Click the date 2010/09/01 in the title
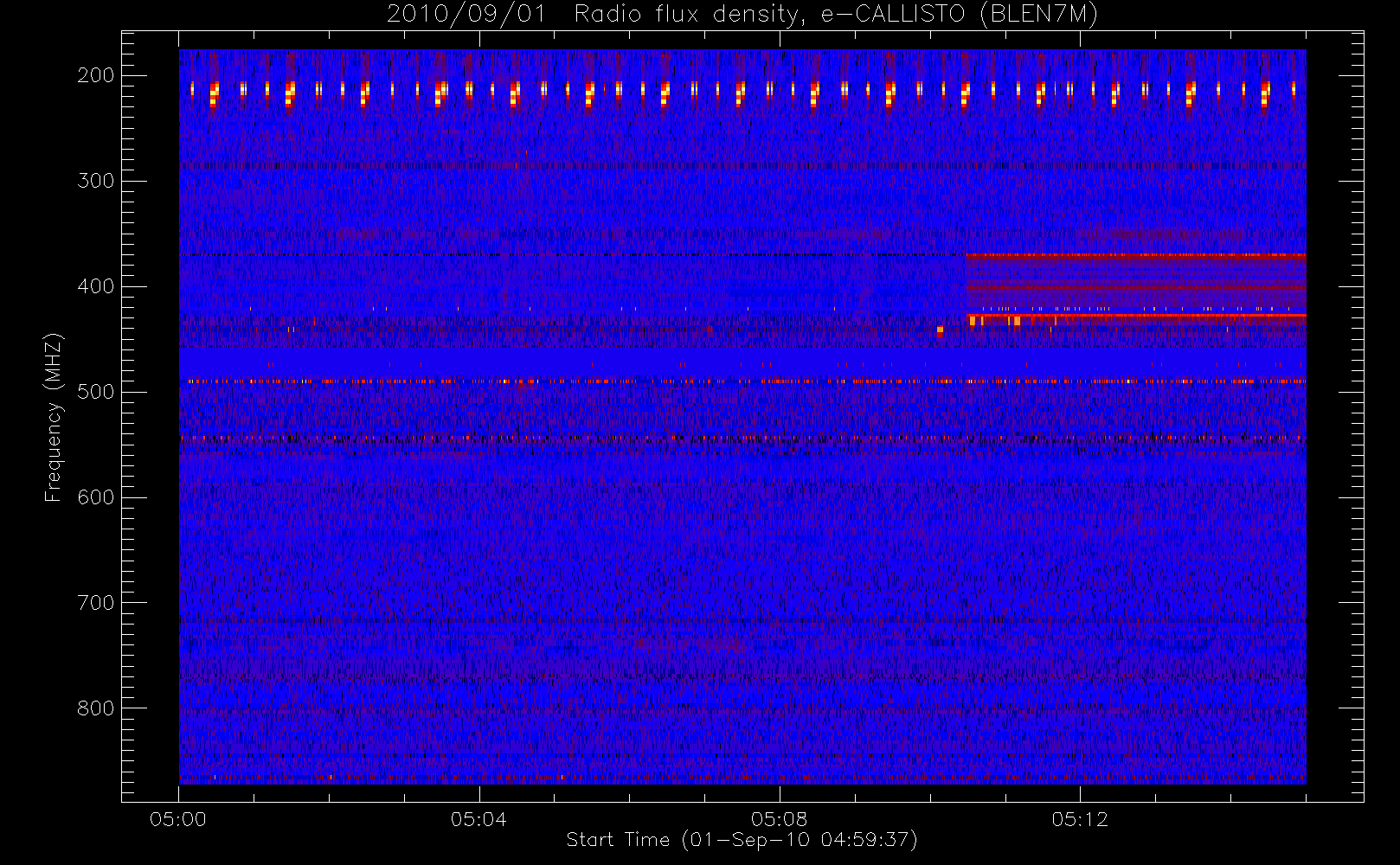 [468, 15]
